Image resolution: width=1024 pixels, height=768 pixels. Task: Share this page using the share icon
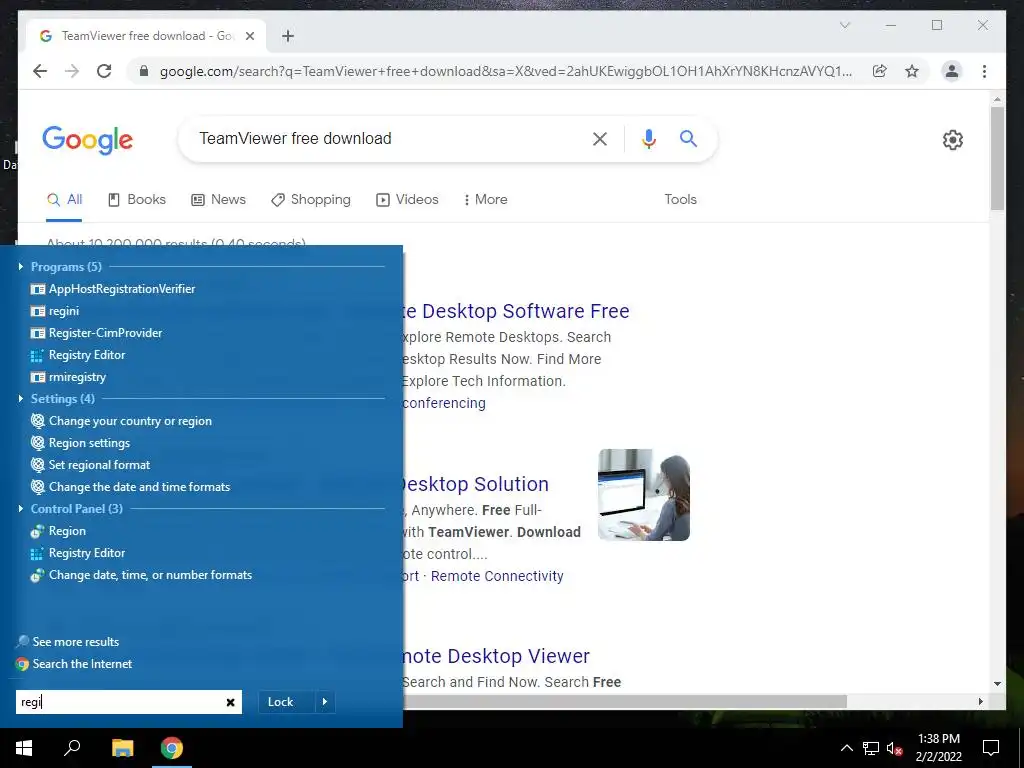pyautogui.click(x=880, y=71)
